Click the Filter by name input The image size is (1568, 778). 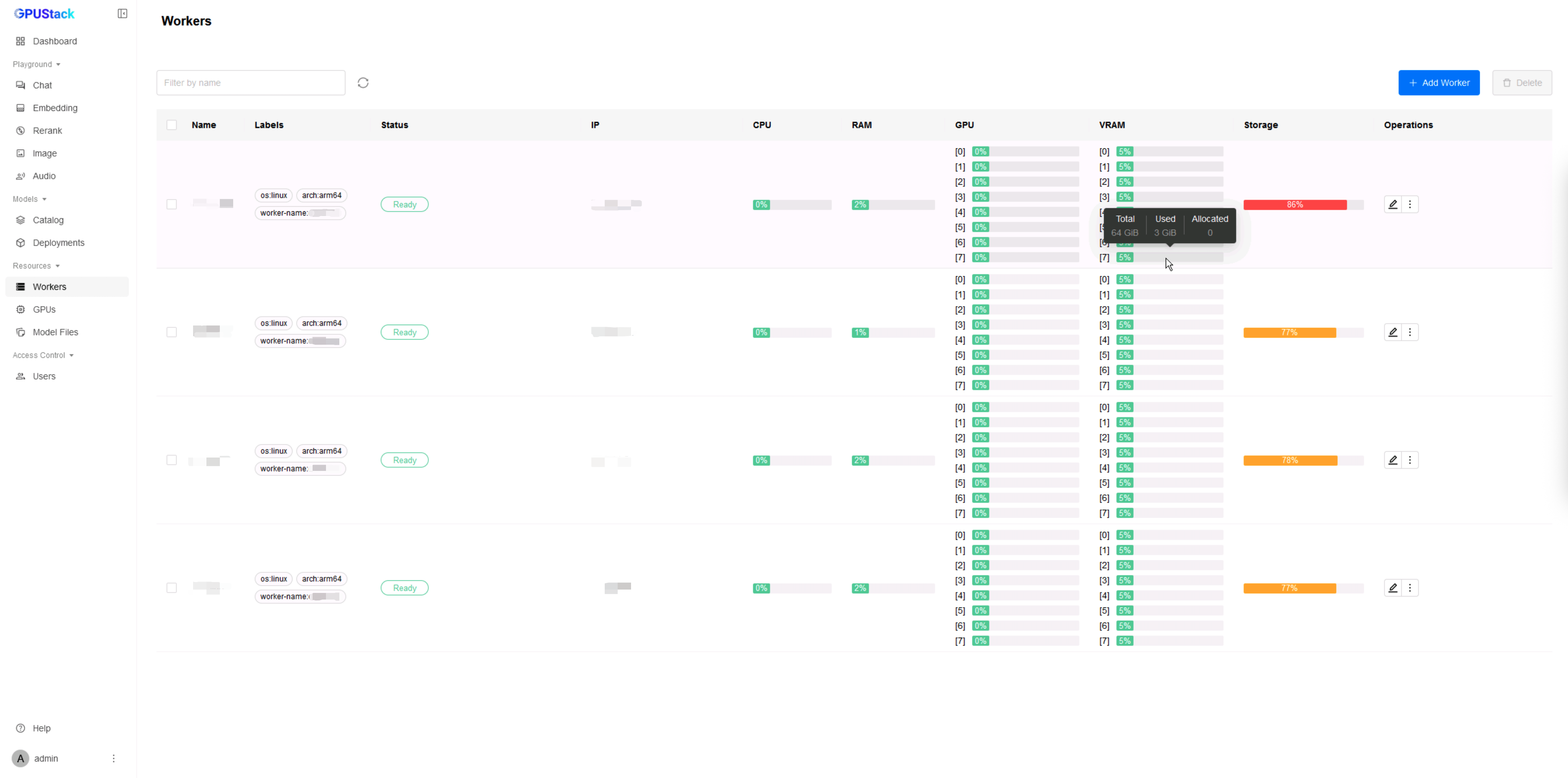click(250, 83)
